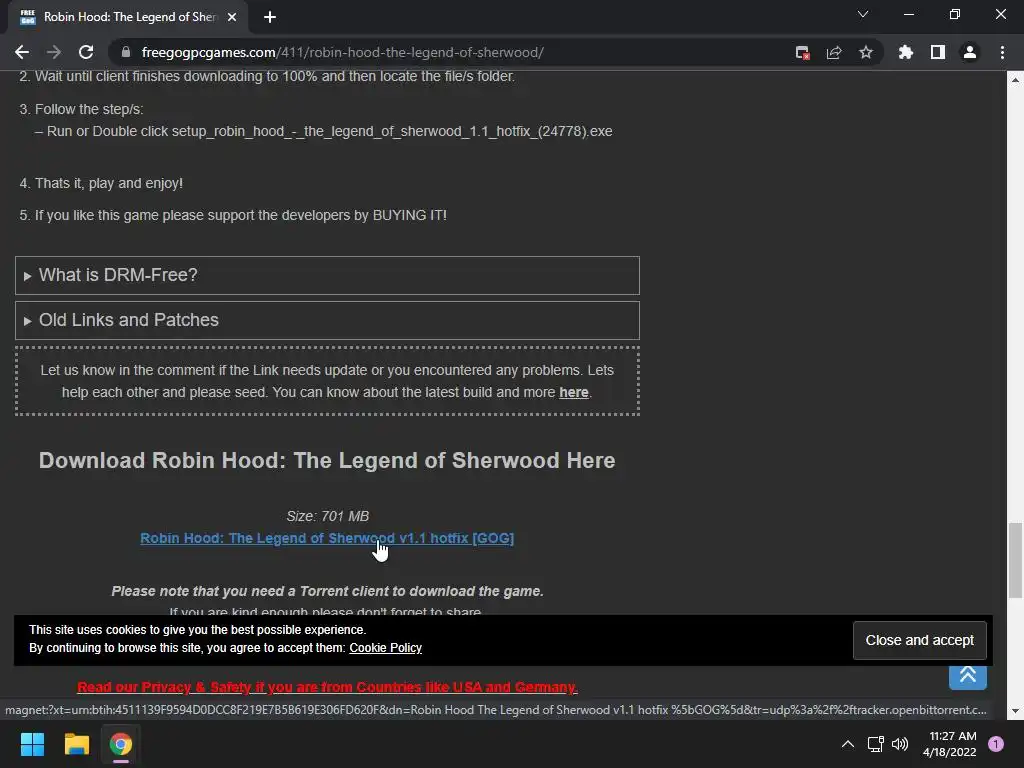The image size is (1024, 768).
Task: Click the page scrollbar thumb
Action: [x=1015, y=560]
